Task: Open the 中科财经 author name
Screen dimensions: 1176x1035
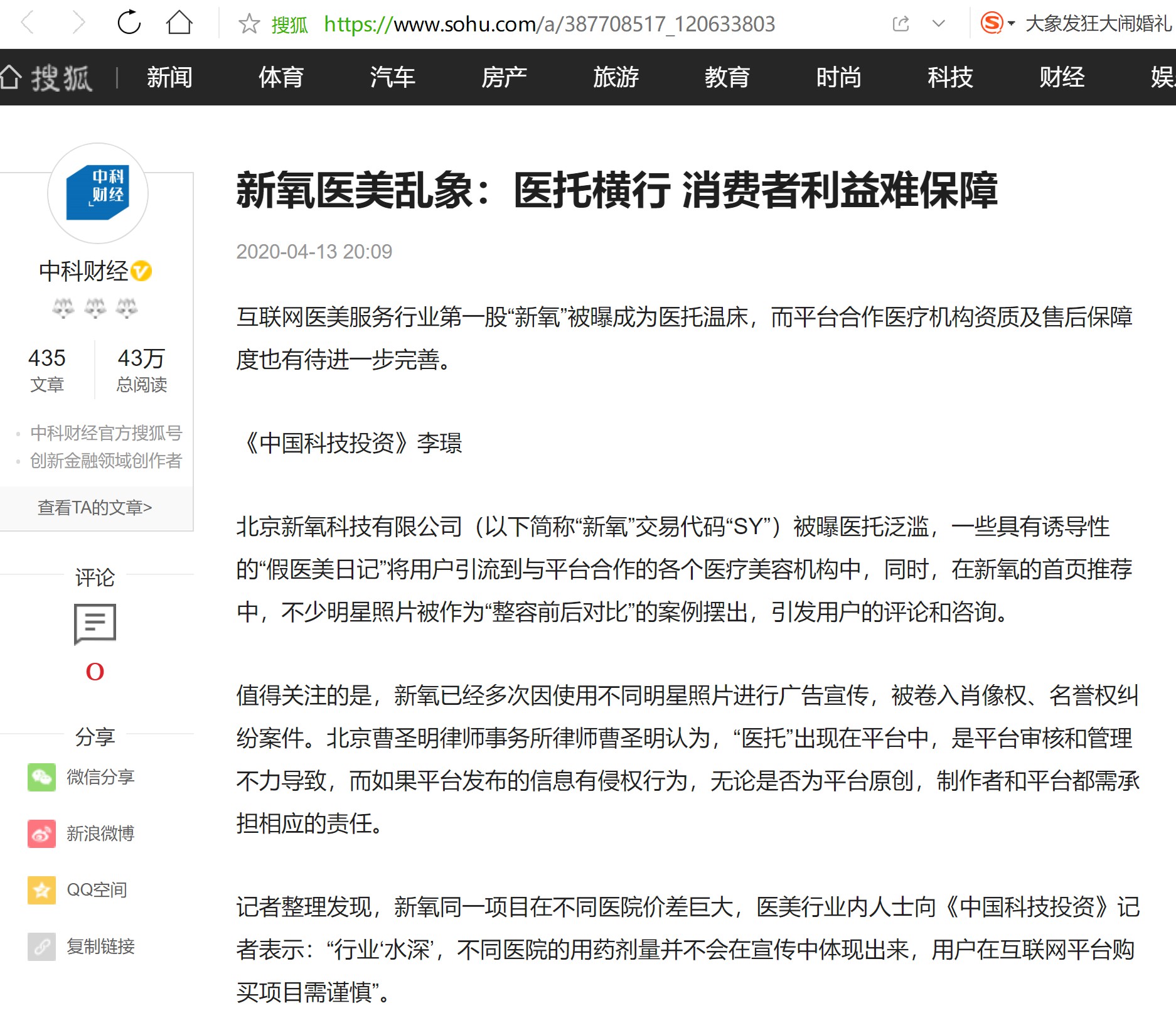Action: pos(83,271)
